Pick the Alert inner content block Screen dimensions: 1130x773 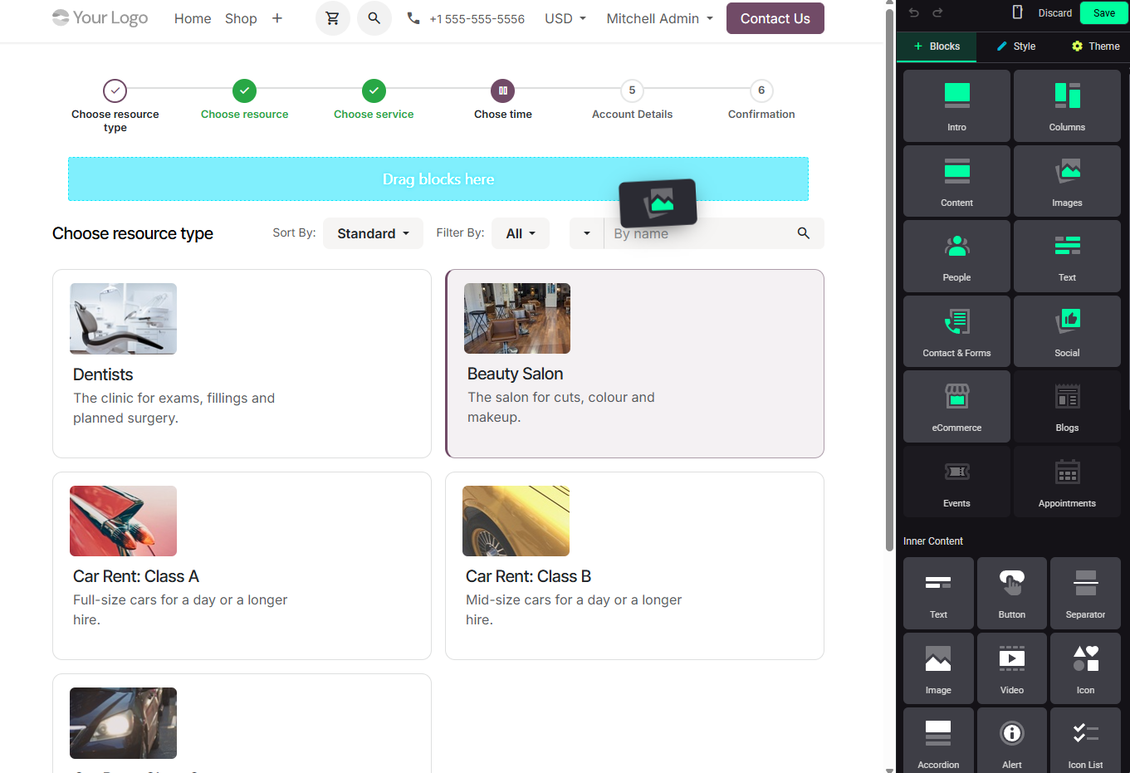pos(1012,741)
